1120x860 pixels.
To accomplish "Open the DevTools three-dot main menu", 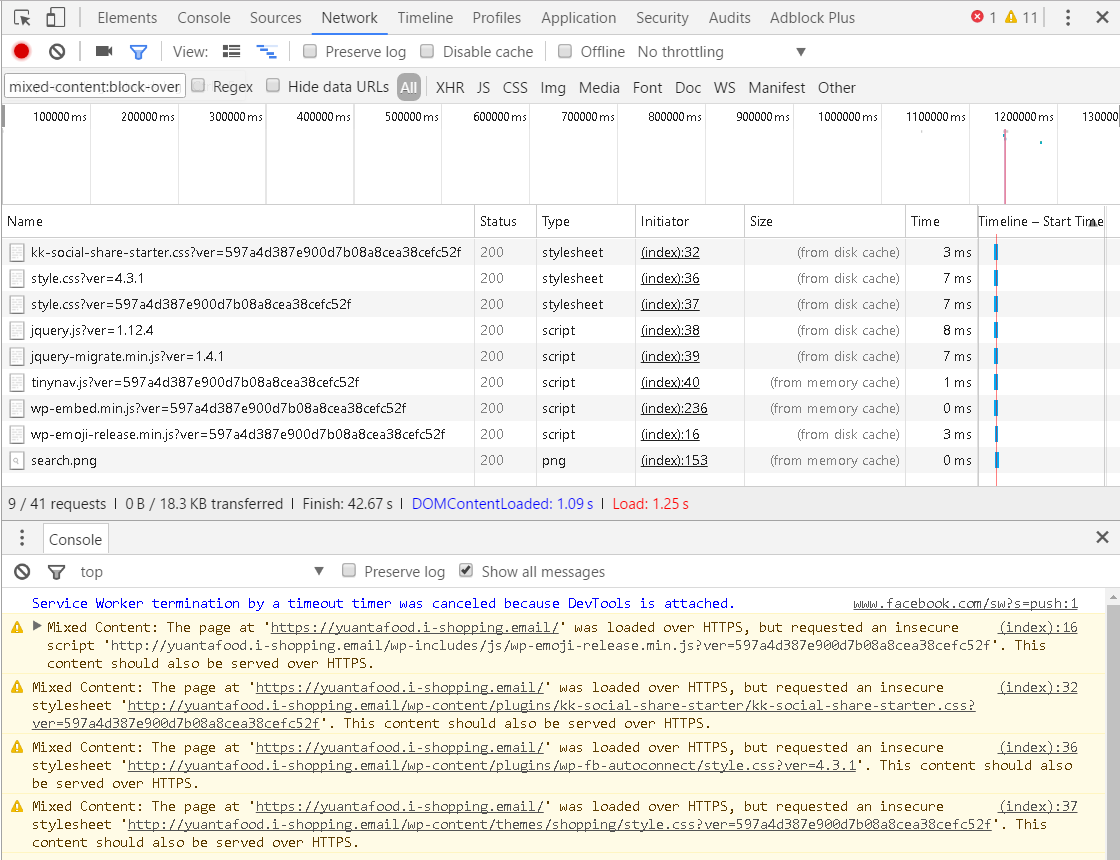I will [1068, 17].
